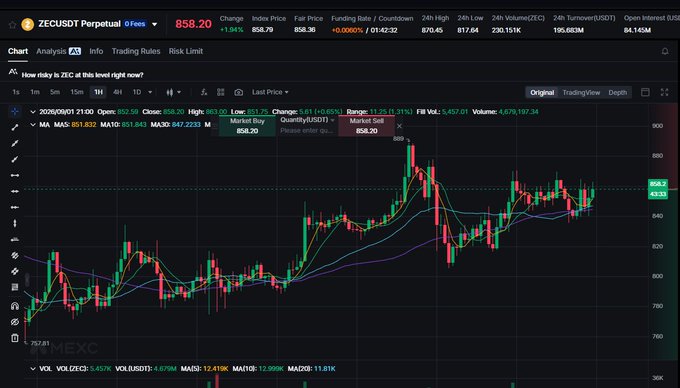
Task: Delete all drawings with the trash icon
Action: (15, 338)
